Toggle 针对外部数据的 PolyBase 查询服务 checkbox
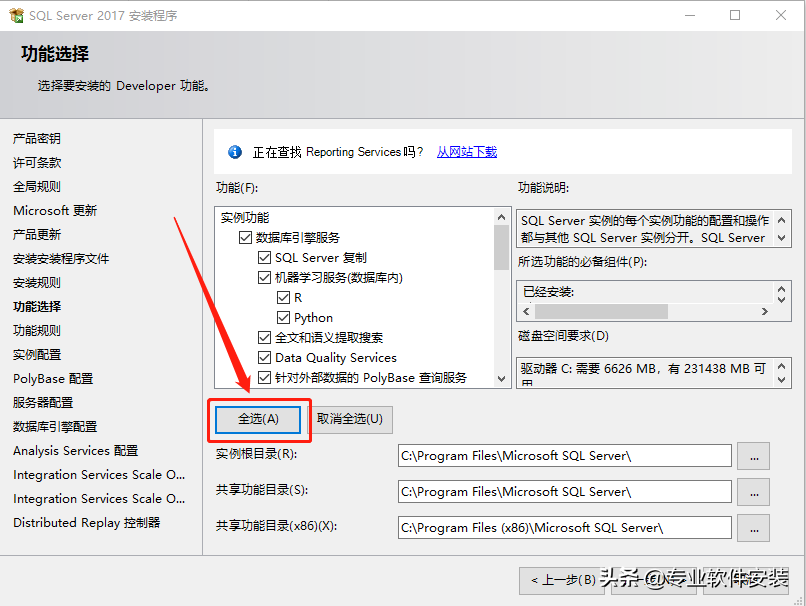The image size is (806, 606). point(264,378)
